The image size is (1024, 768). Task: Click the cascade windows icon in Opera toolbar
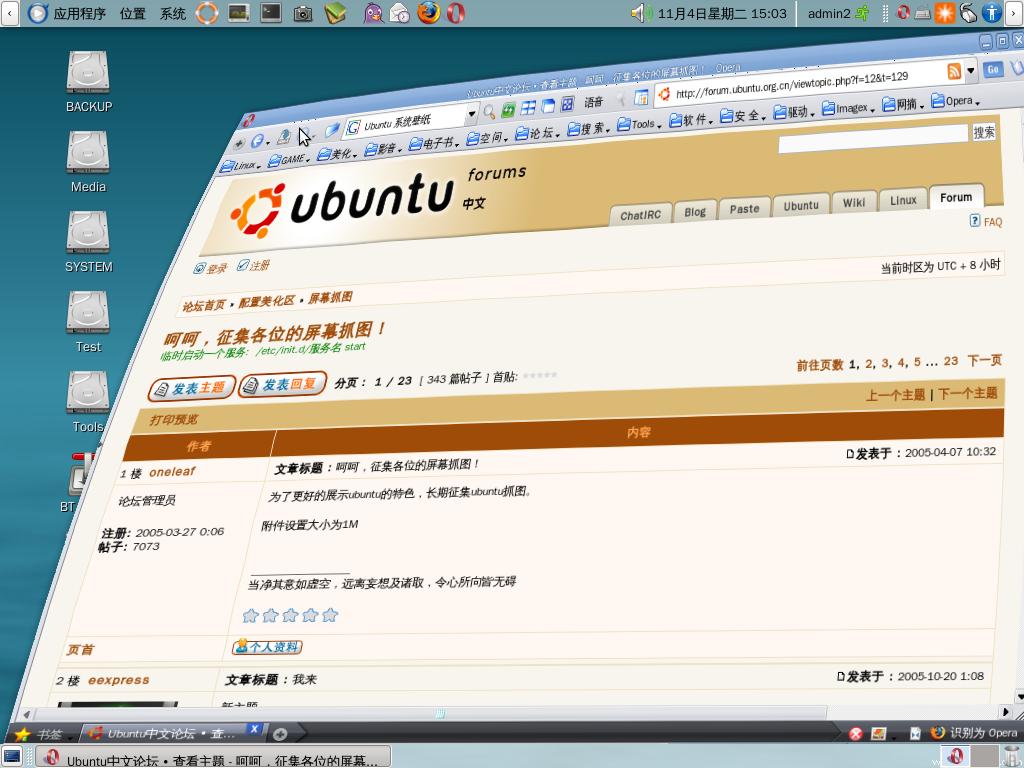point(548,106)
